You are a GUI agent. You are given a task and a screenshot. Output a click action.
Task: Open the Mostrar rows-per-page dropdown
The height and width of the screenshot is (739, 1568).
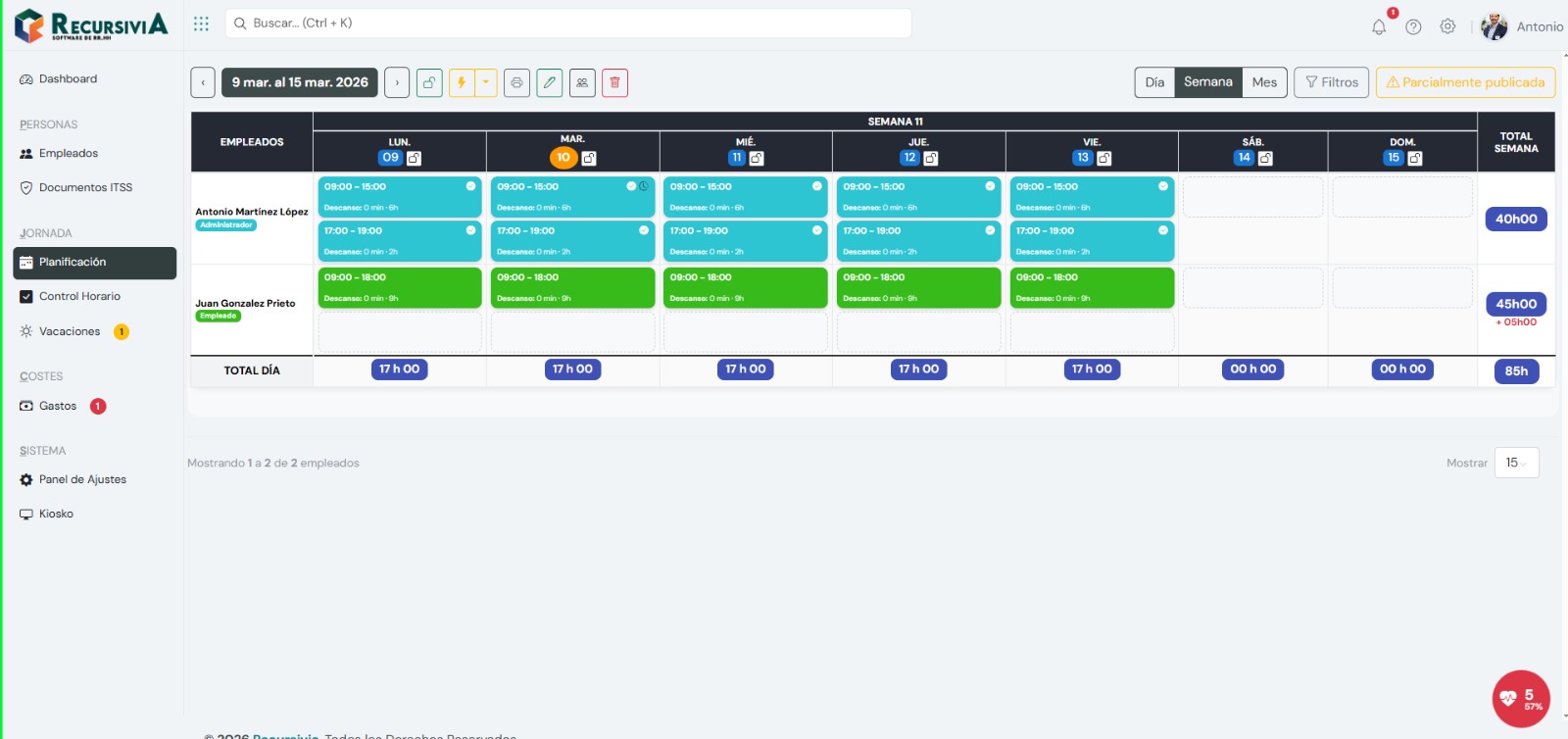click(x=1516, y=463)
